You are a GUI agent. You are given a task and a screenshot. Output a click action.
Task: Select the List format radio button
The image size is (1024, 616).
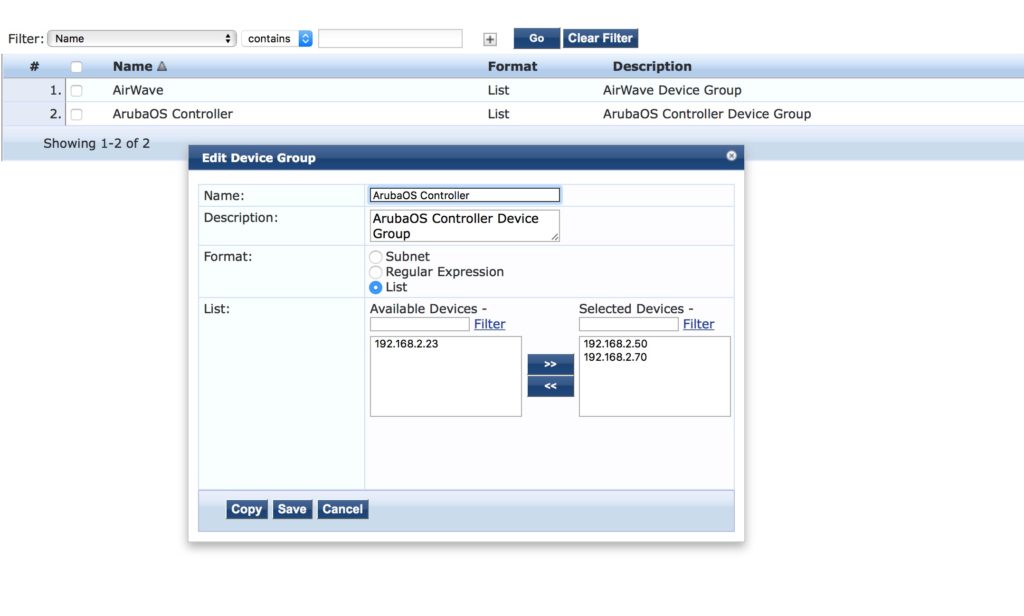pyautogui.click(x=376, y=287)
